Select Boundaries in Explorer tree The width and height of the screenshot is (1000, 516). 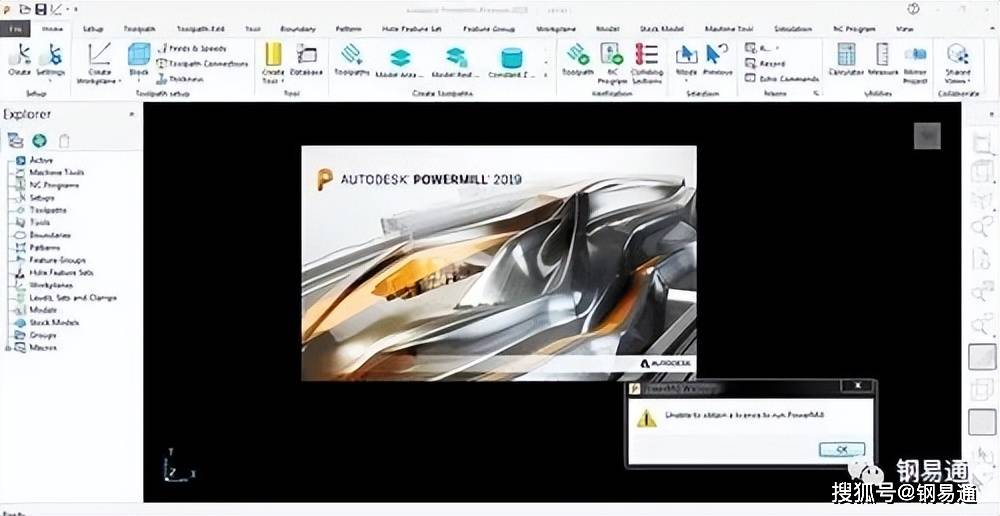[43, 235]
